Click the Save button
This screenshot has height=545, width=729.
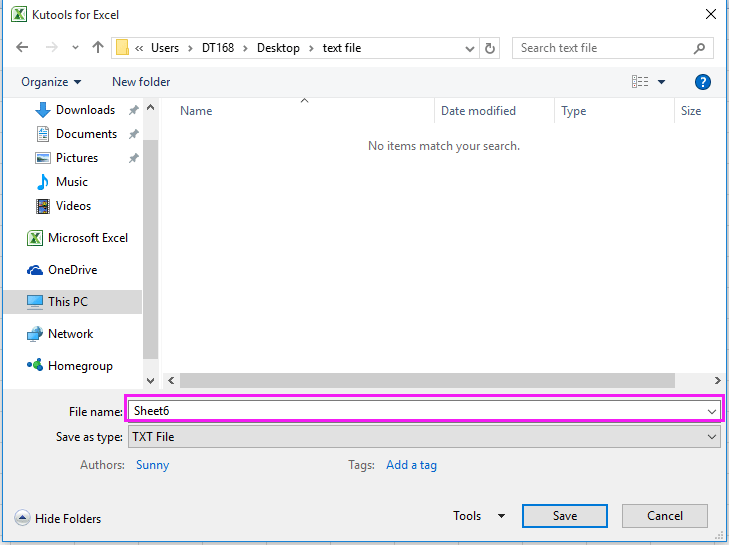(564, 516)
